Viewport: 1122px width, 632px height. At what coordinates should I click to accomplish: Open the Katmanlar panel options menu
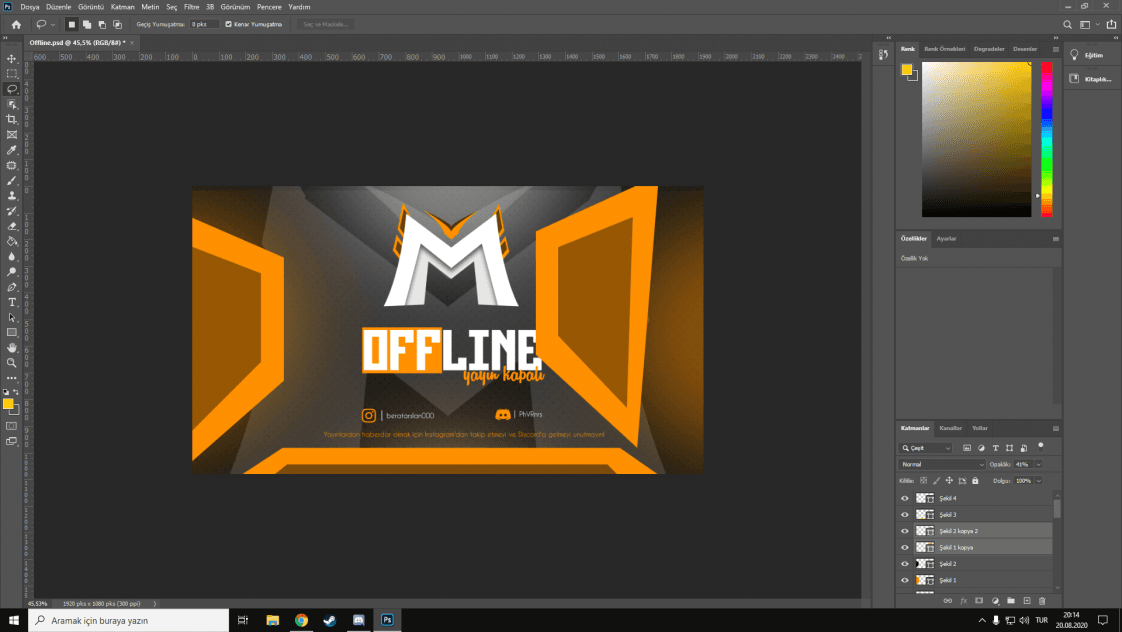coord(1055,429)
